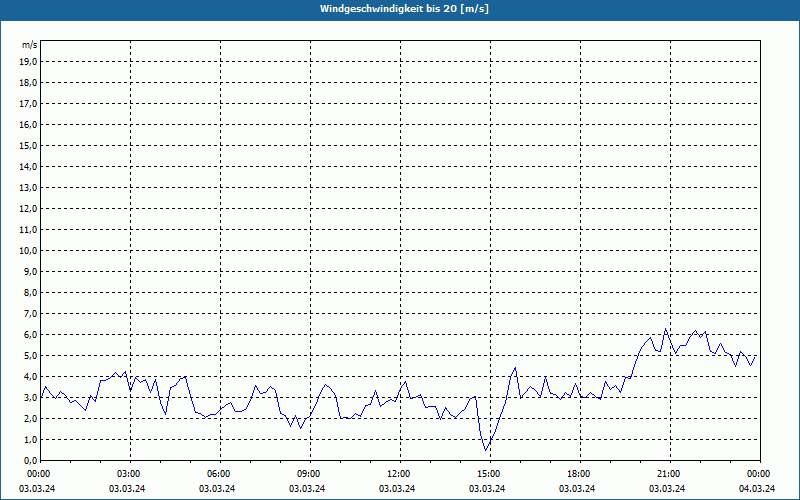This screenshot has width=800, height=500.
Task: Click the '06:00' time label
Action: tap(220, 474)
